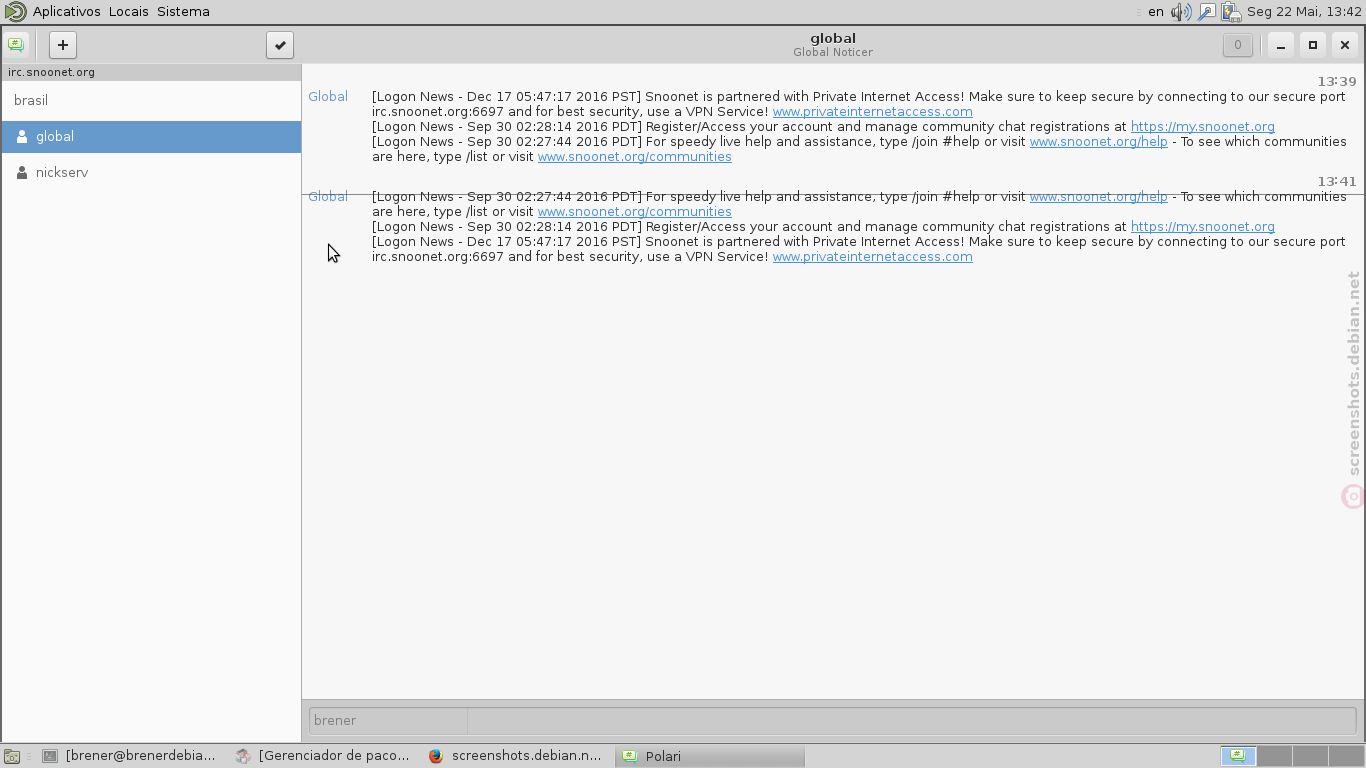The image size is (1366, 768).
Task: Click the Polari app icon in header
Action: (15, 45)
